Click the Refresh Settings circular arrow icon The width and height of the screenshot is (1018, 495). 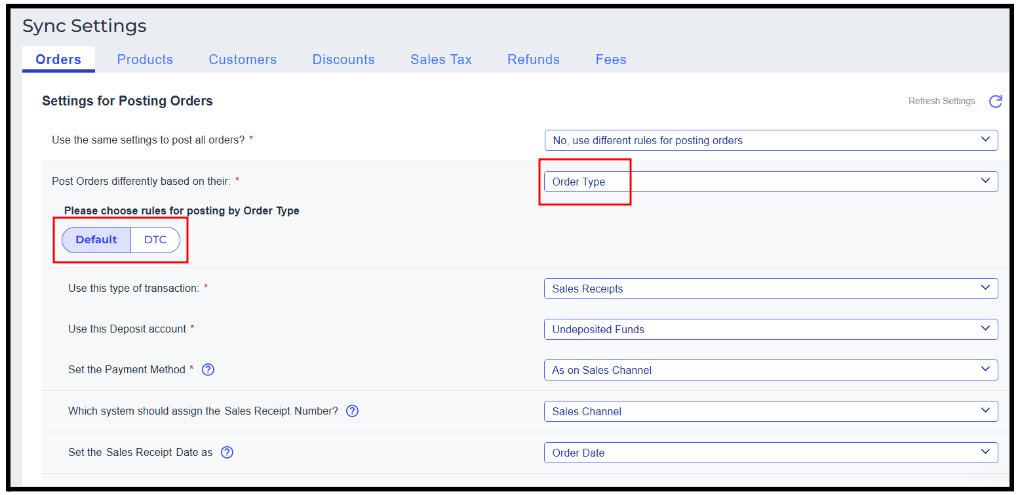pyautogui.click(x=995, y=101)
